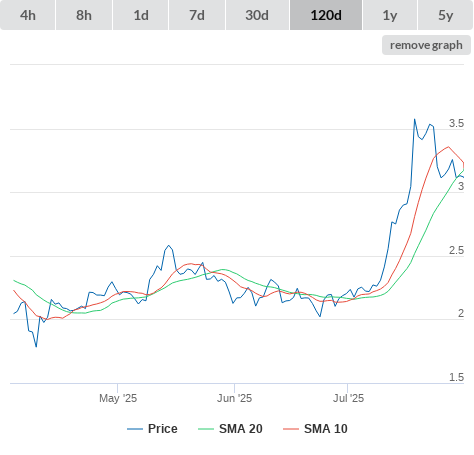Click the active 120d tab
This screenshot has width=474, height=455.
pos(326,15)
